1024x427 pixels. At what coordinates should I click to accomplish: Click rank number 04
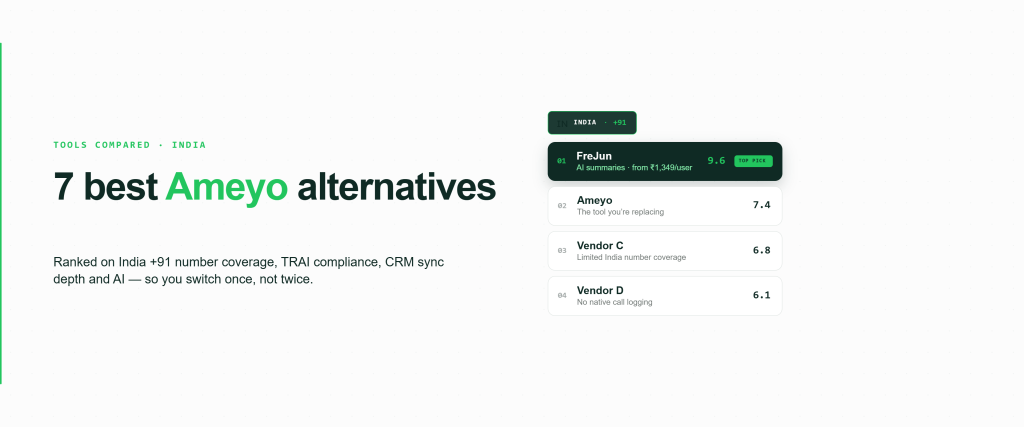tap(562, 296)
